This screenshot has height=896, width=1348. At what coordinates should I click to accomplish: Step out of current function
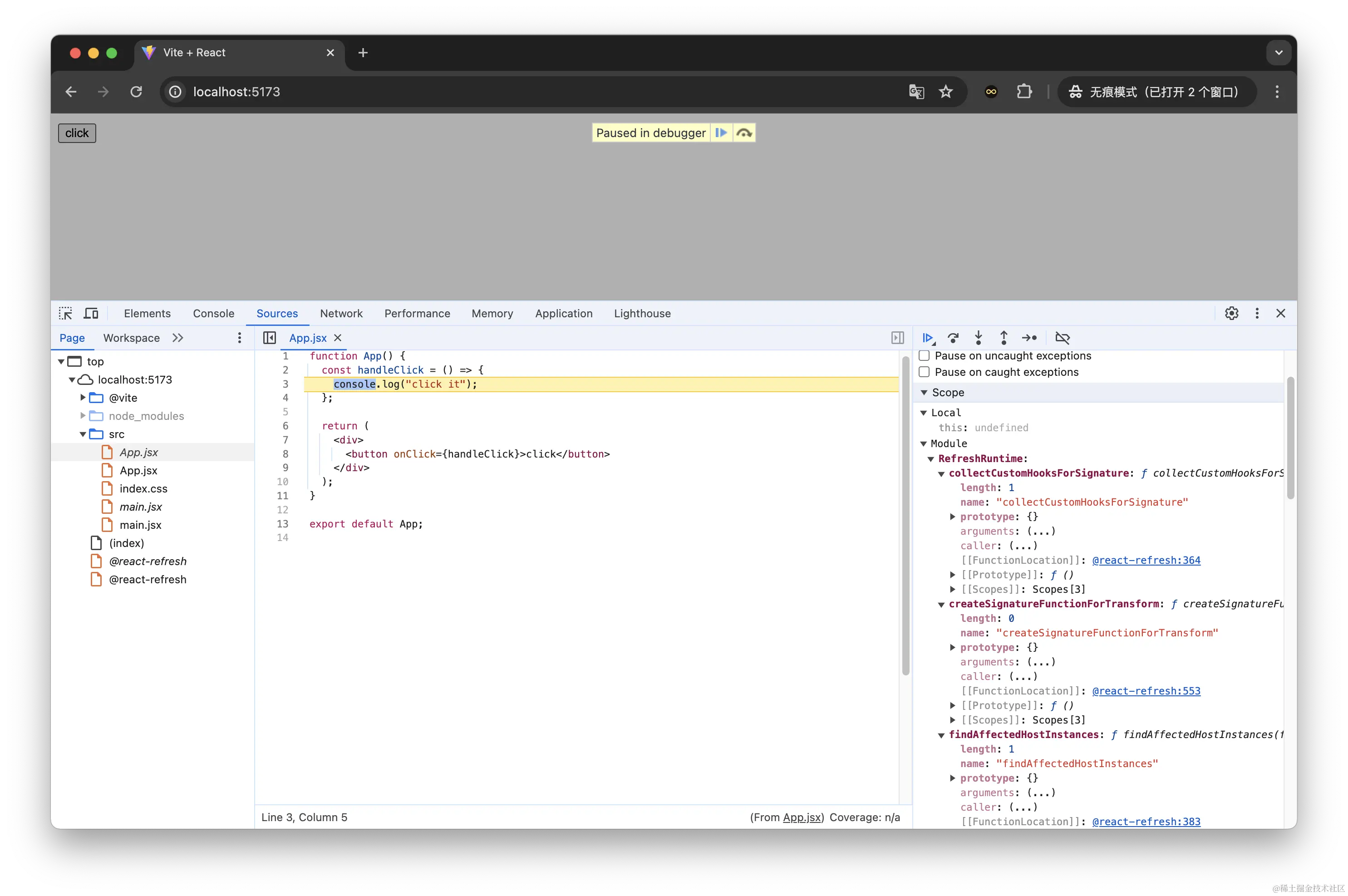point(1004,338)
